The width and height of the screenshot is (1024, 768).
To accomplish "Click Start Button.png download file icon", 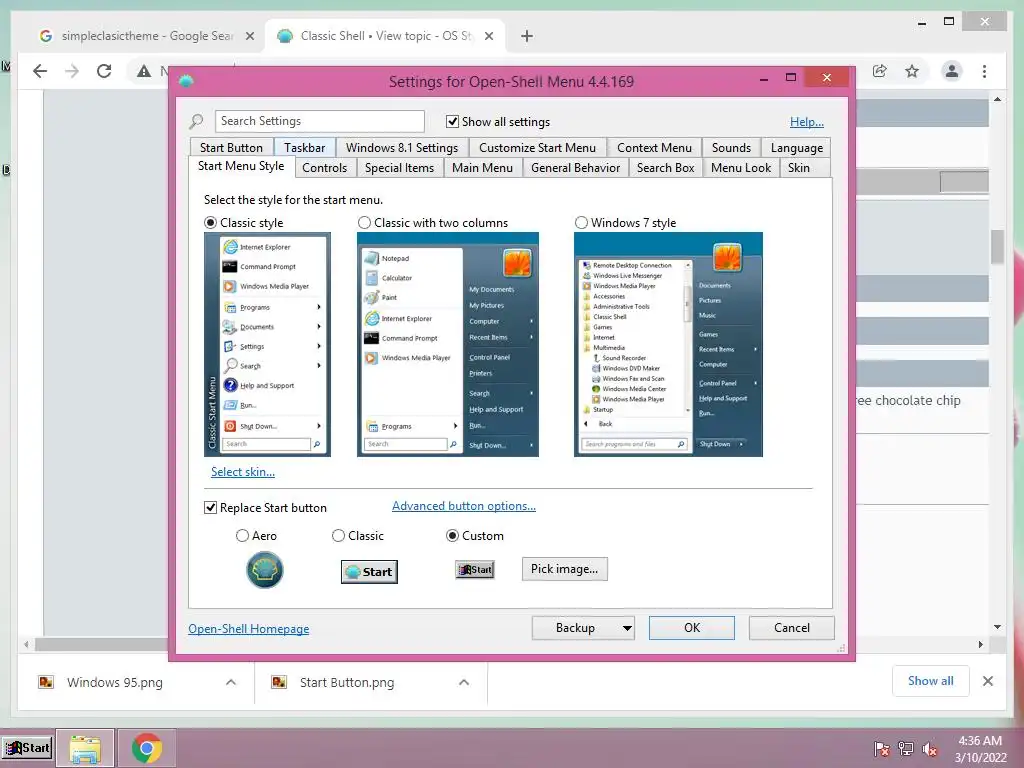I will click(279, 682).
